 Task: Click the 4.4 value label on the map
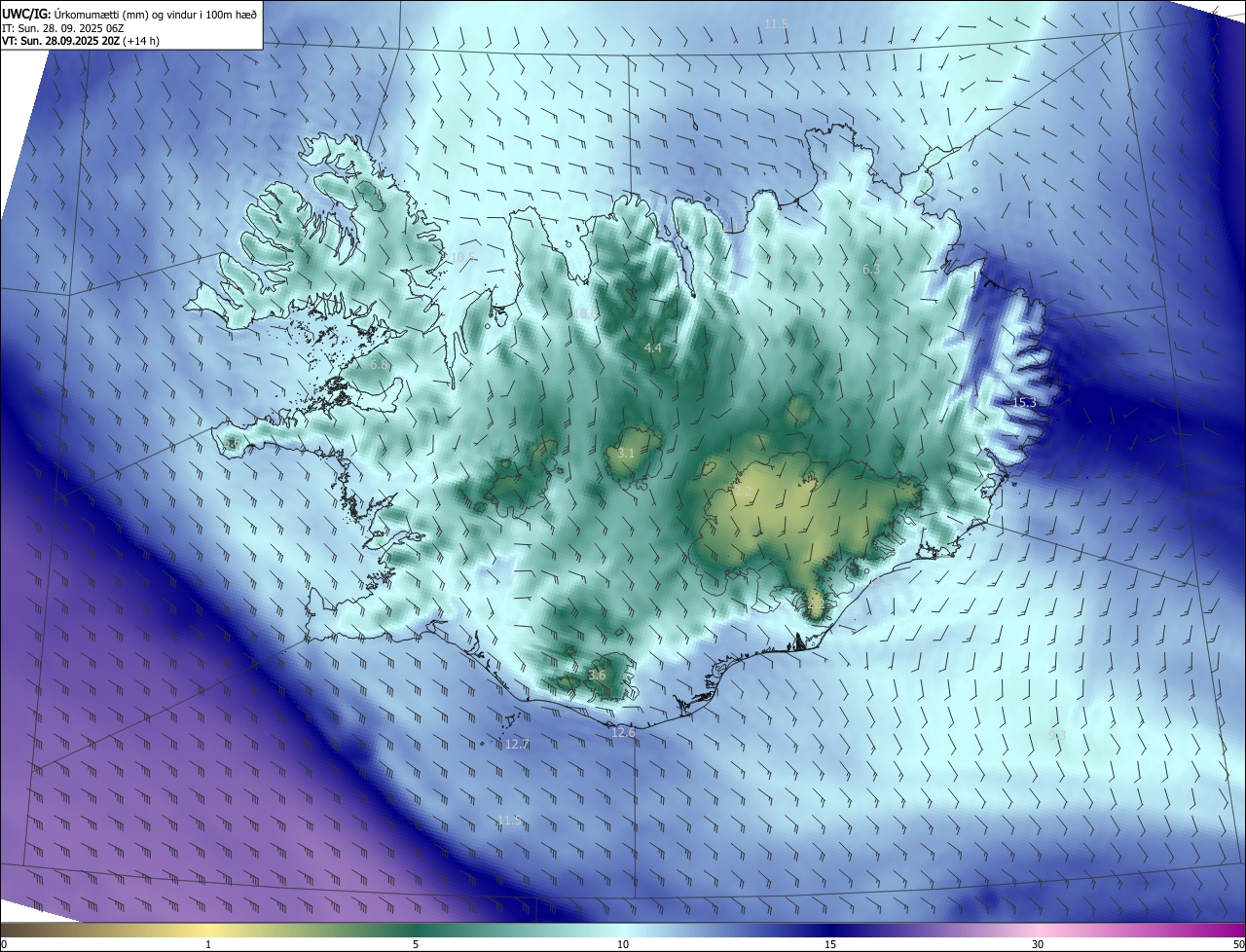click(653, 348)
